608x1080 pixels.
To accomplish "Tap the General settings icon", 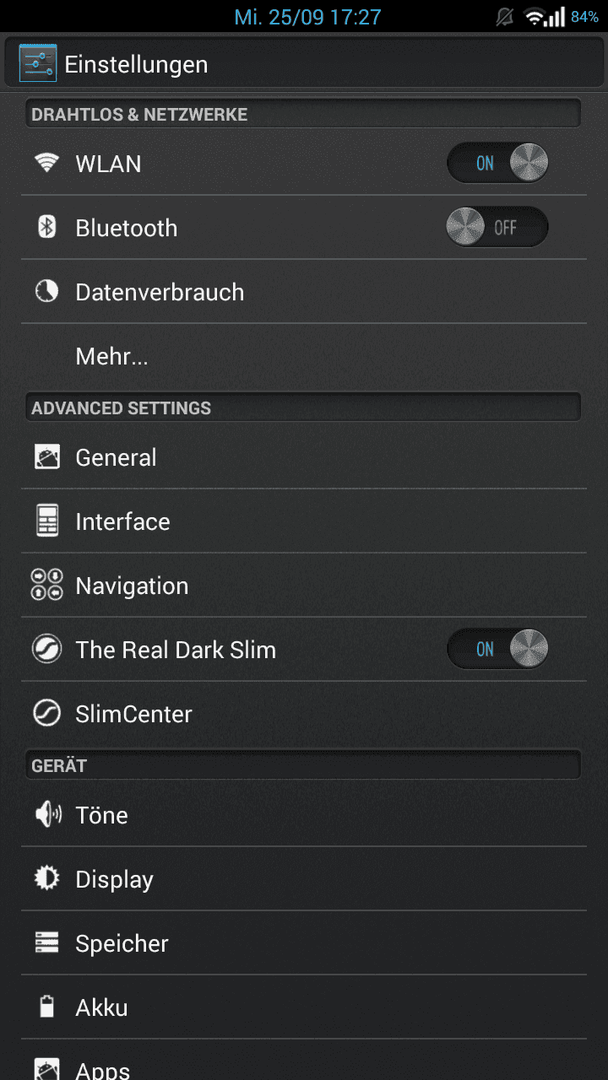I will [x=46, y=457].
